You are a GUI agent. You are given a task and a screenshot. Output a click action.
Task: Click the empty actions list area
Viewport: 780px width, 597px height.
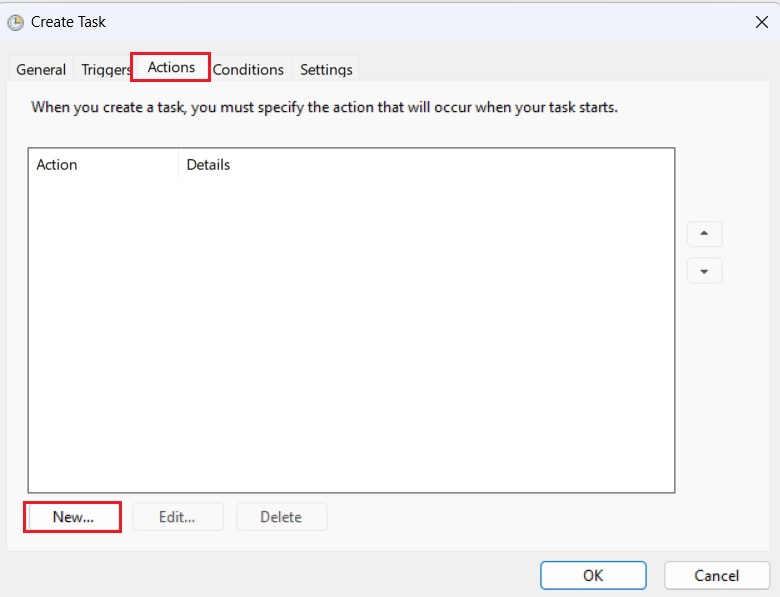coord(351,335)
